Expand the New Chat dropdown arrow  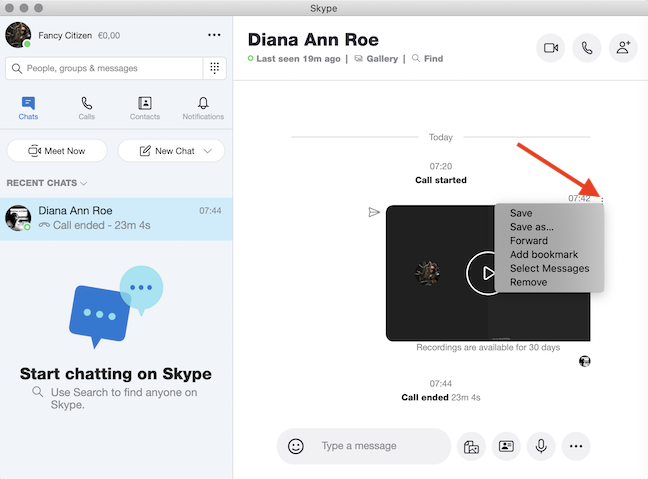pos(207,151)
